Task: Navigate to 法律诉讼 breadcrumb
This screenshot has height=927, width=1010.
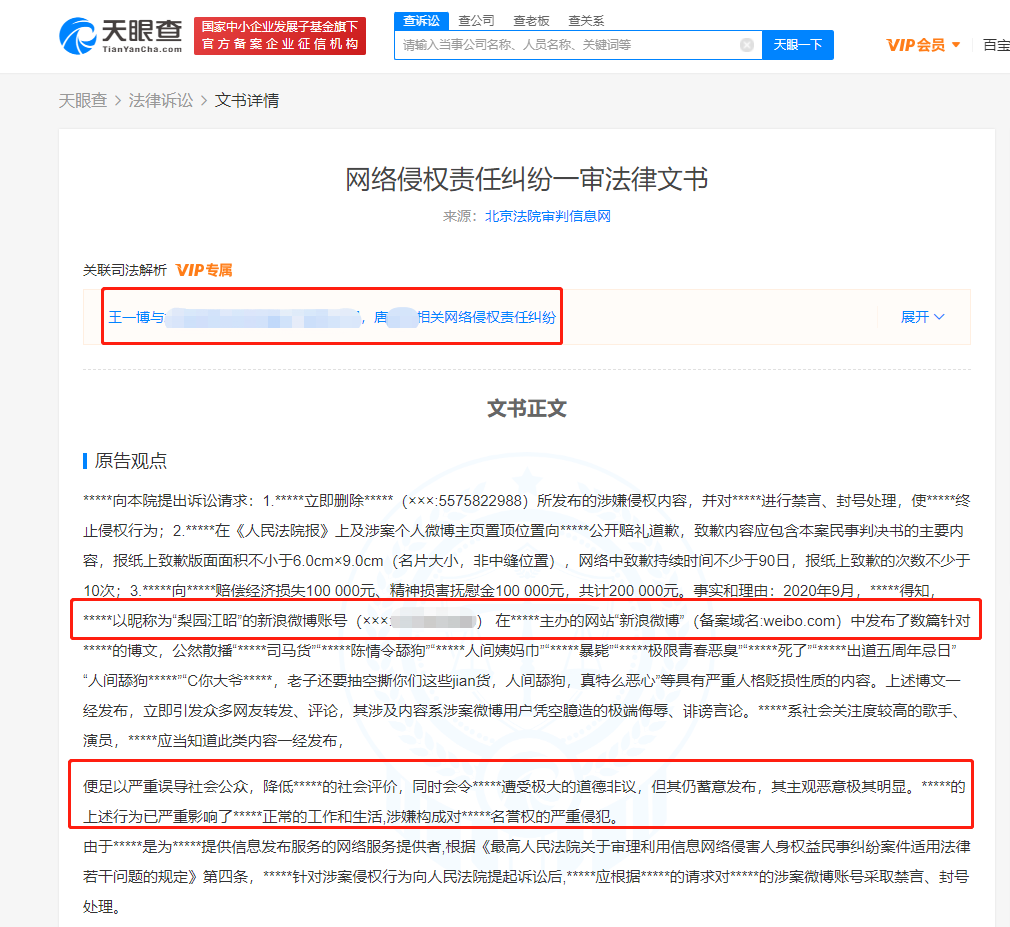Action: coord(160,100)
